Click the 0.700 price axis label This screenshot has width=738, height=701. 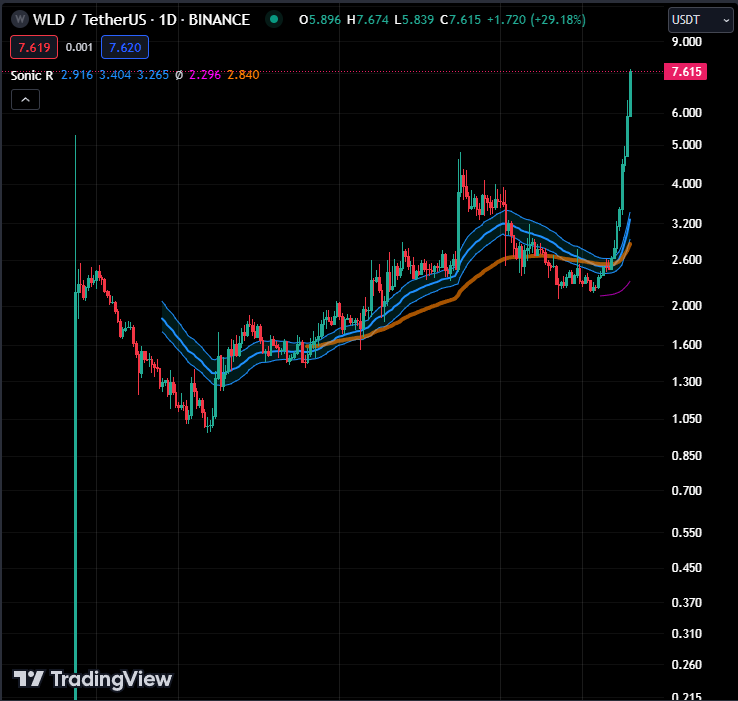(x=687, y=491)
